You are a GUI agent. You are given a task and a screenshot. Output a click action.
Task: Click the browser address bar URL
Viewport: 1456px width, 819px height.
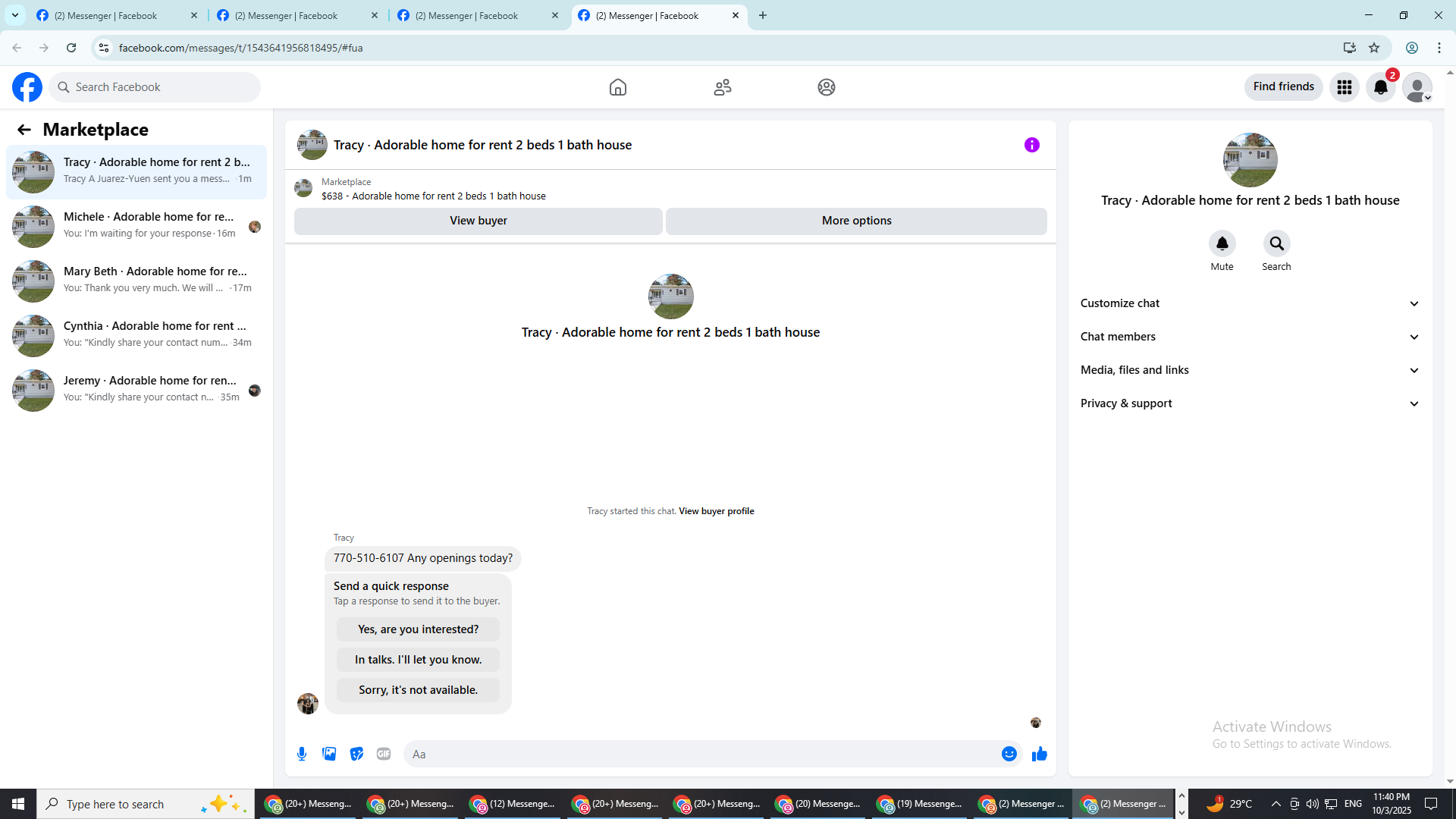pyautogui.click(x=241, y=48)
